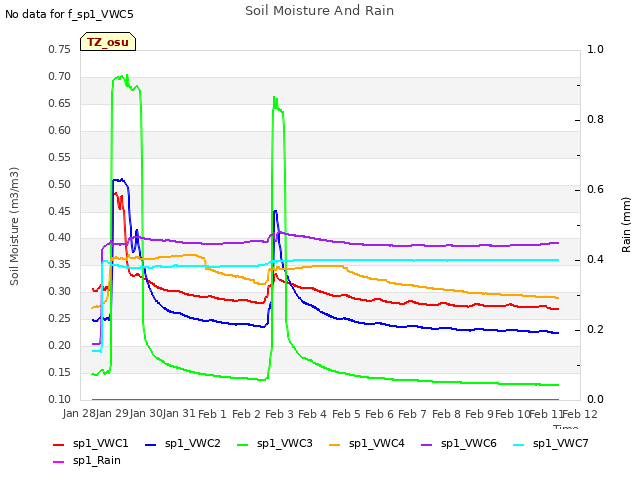Click the Soil Moisture (m3/m3) axis title
This screenshot has height=480, width=640.
(14, 226)
